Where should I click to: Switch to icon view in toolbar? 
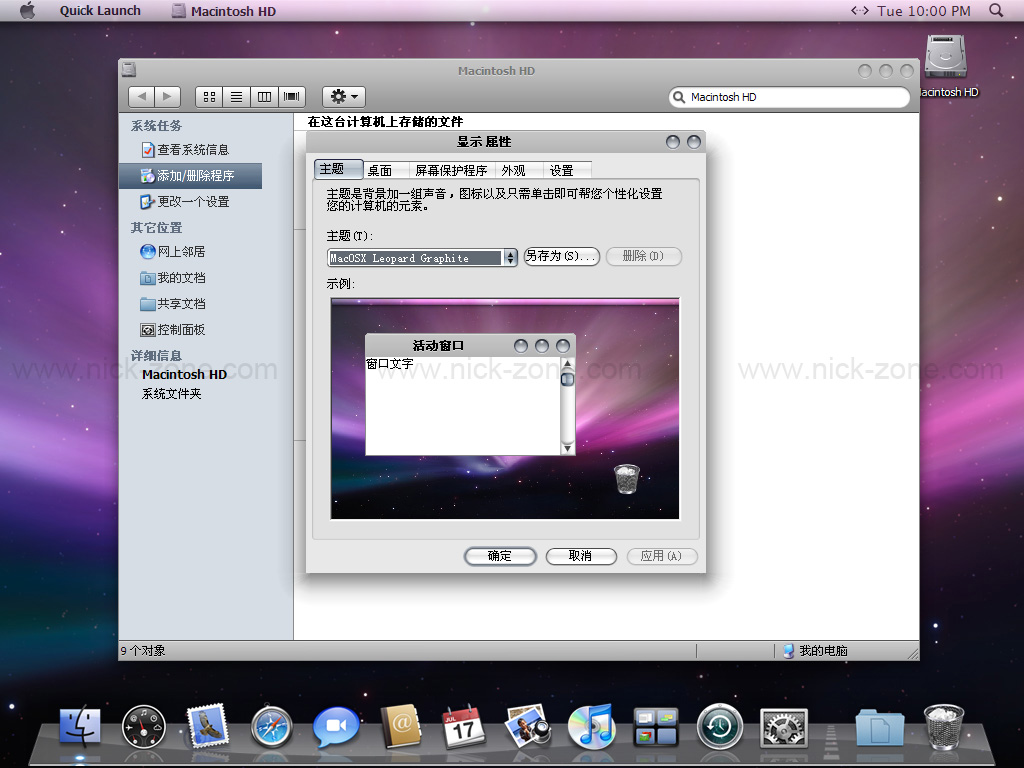click(210, 97)
